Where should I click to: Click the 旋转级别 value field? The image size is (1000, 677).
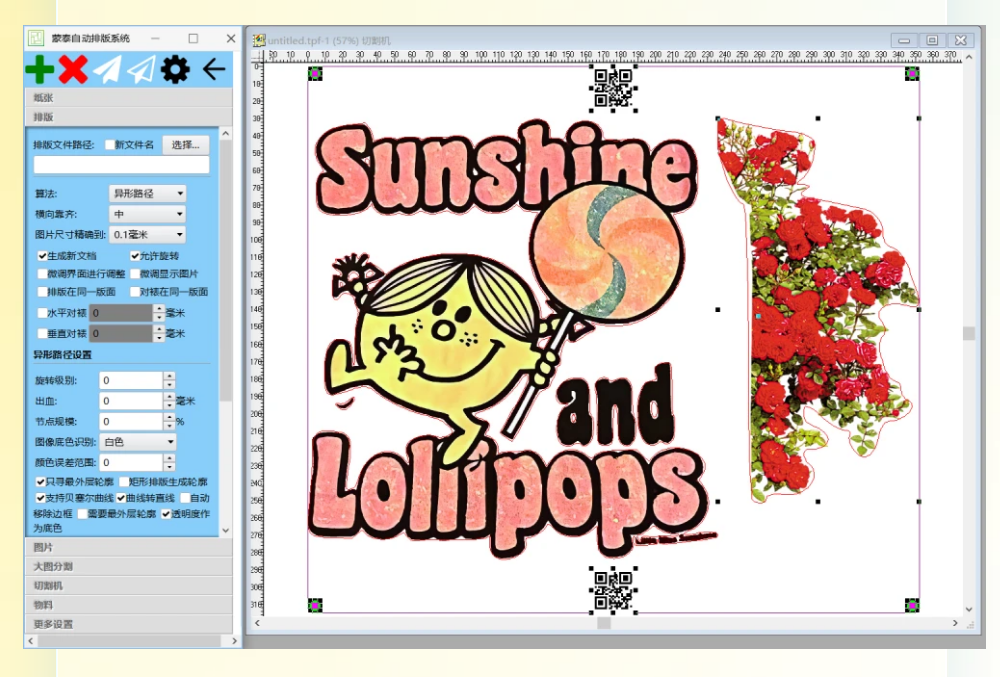tap(131, 381)
